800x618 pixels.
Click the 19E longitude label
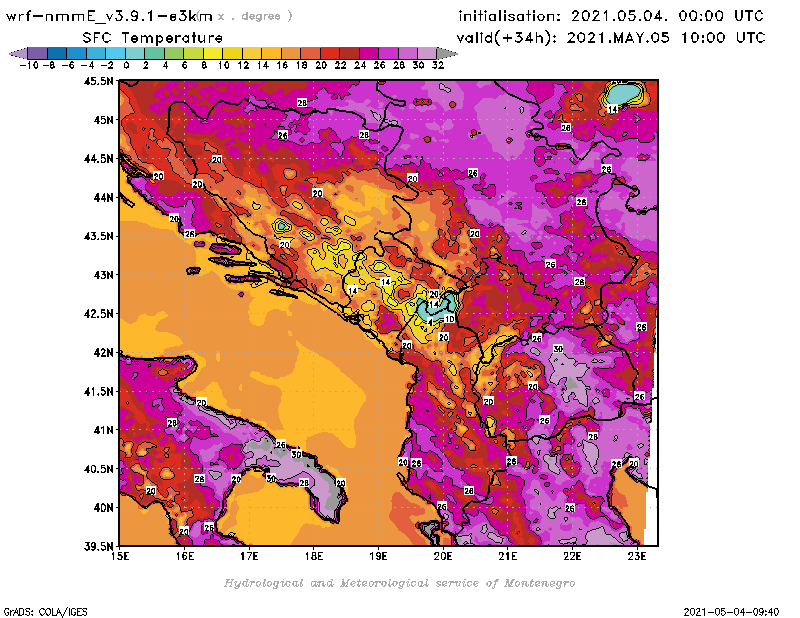378,556
